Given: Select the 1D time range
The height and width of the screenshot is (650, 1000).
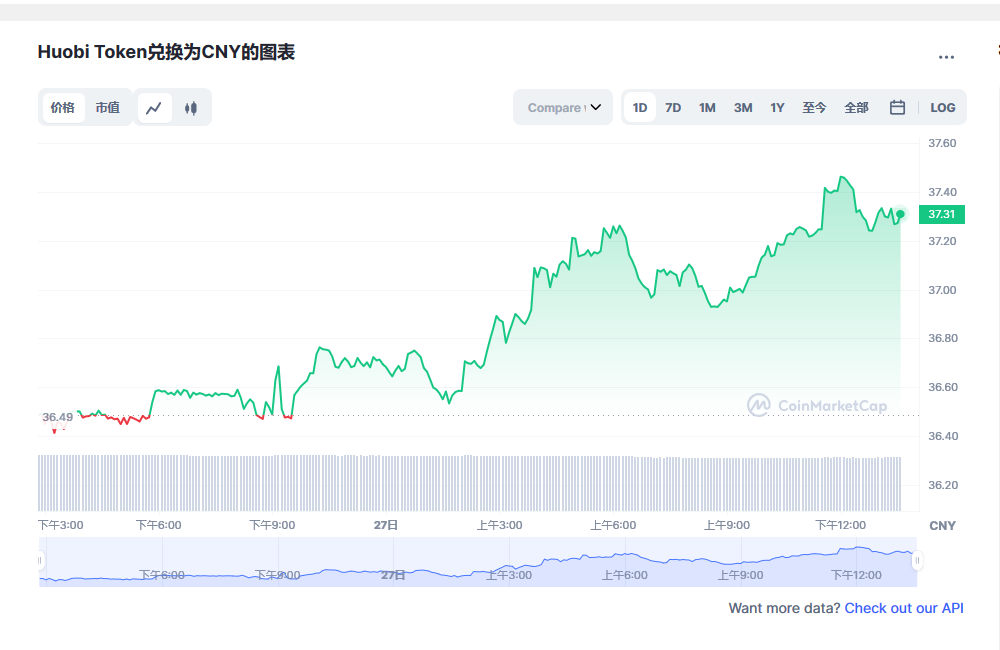Looking at the screenshot, I should point(640,108).
